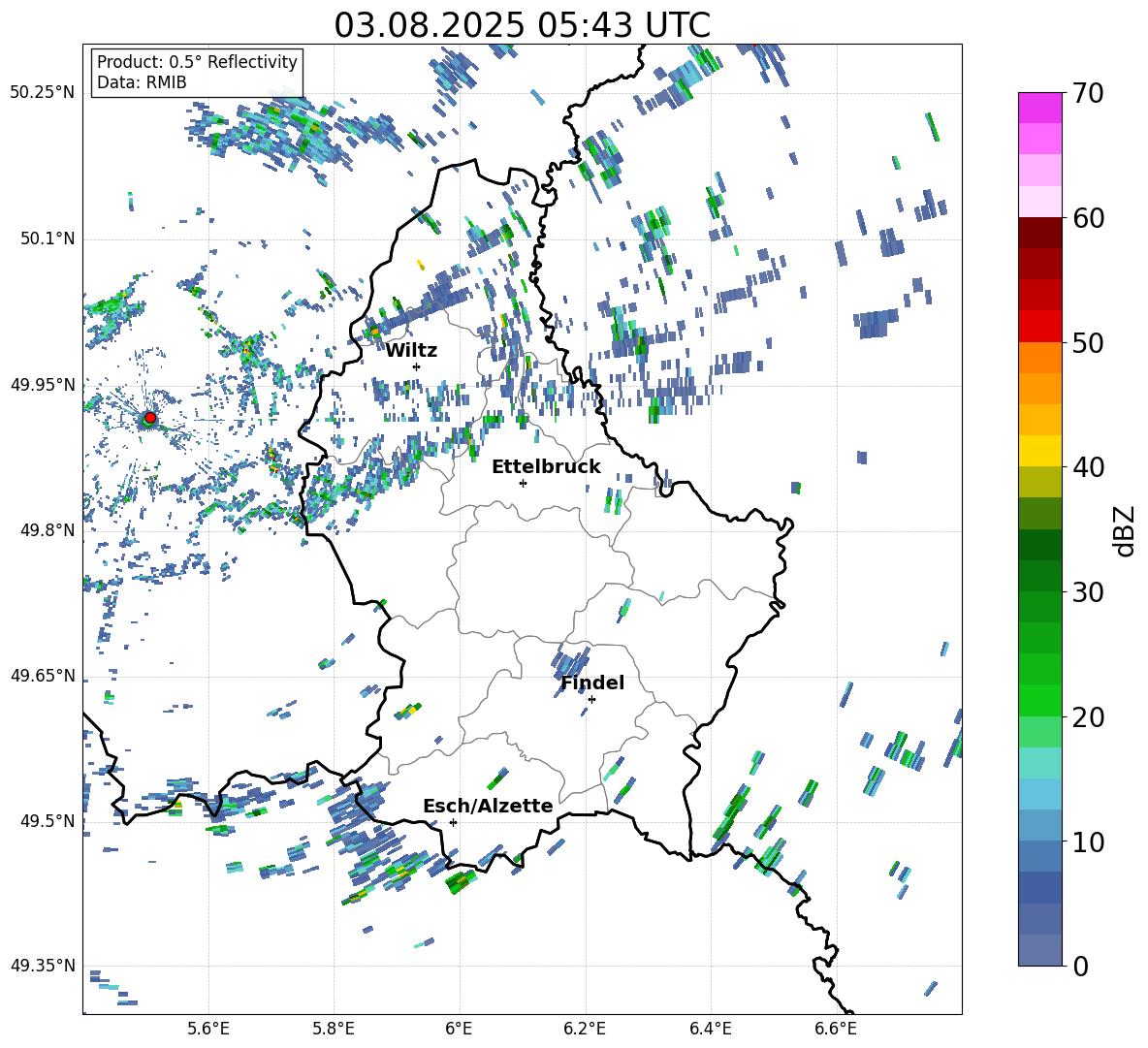Click the 50.1°N latitude label

tap(47, 238)
